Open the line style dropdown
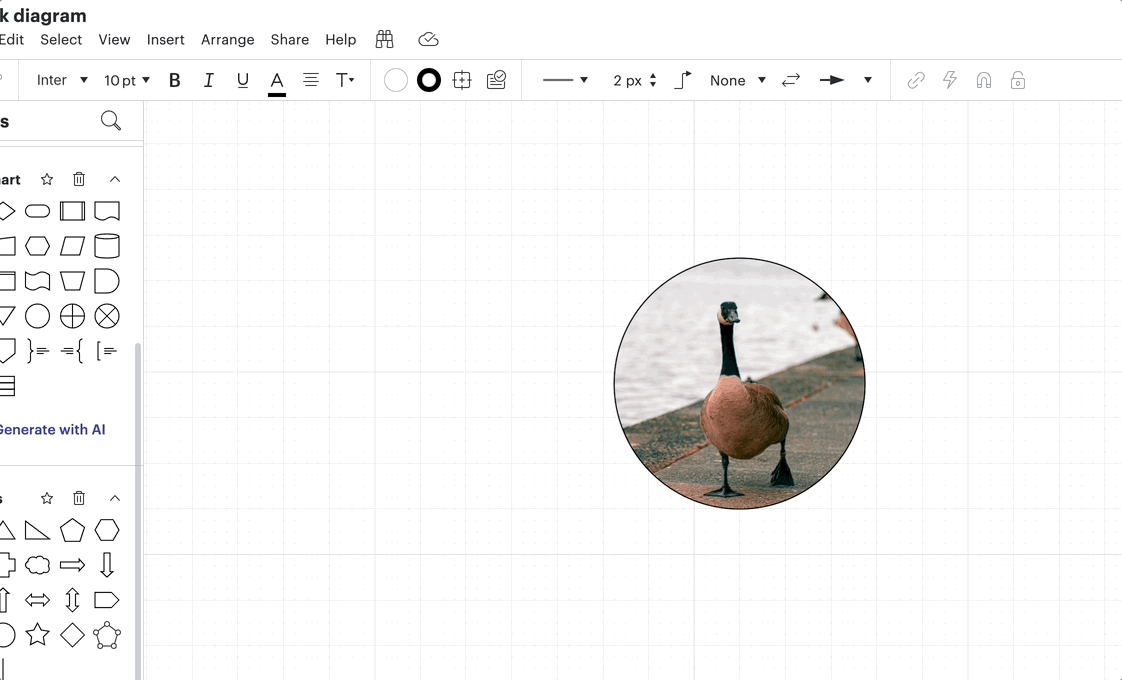Image resolution: width=1122 pixels, height=680 pixels. [x=565, y=80]
